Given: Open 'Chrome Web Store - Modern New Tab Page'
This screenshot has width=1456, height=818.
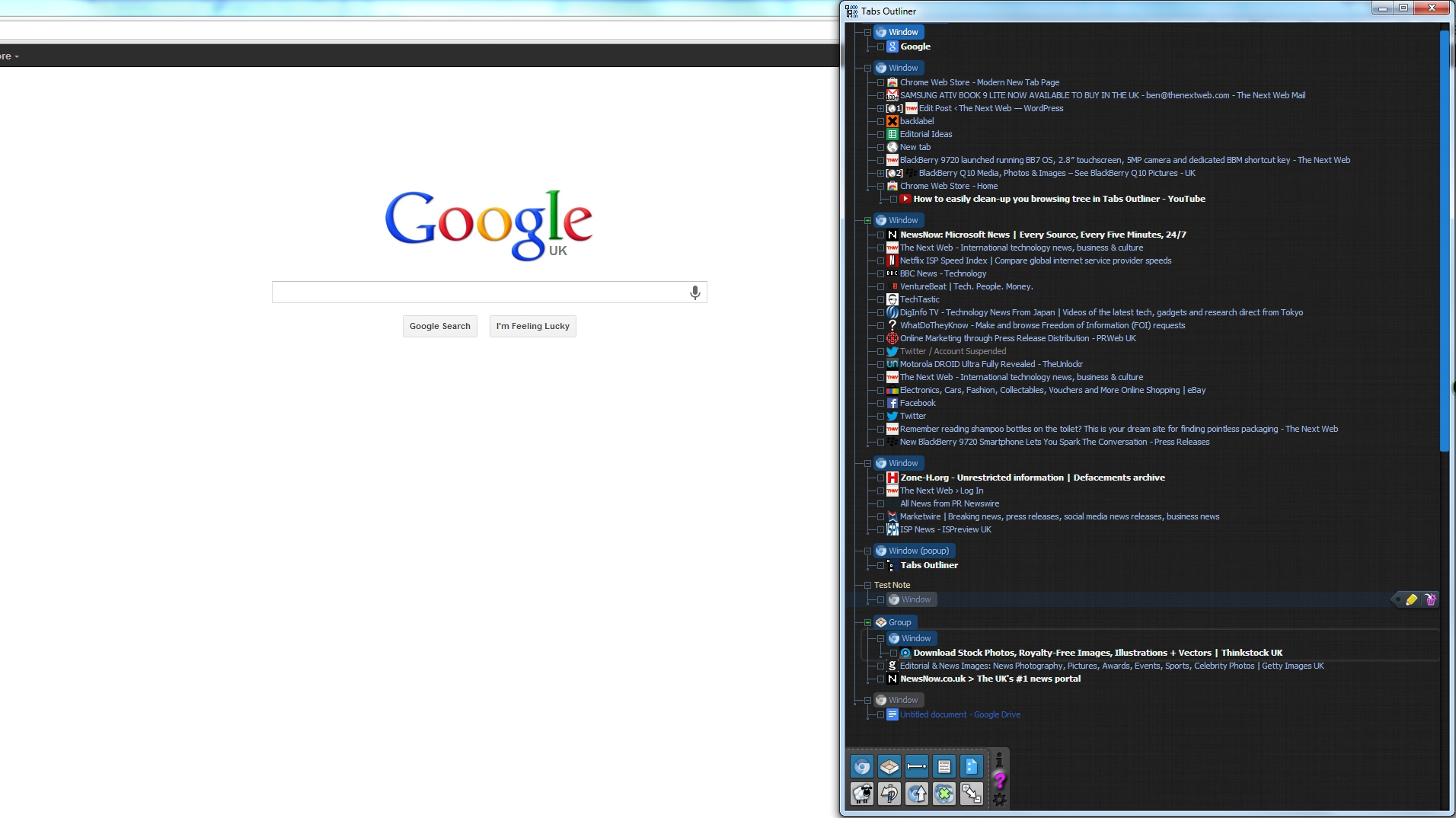Looking at the screenshot, I should (979, 82).
